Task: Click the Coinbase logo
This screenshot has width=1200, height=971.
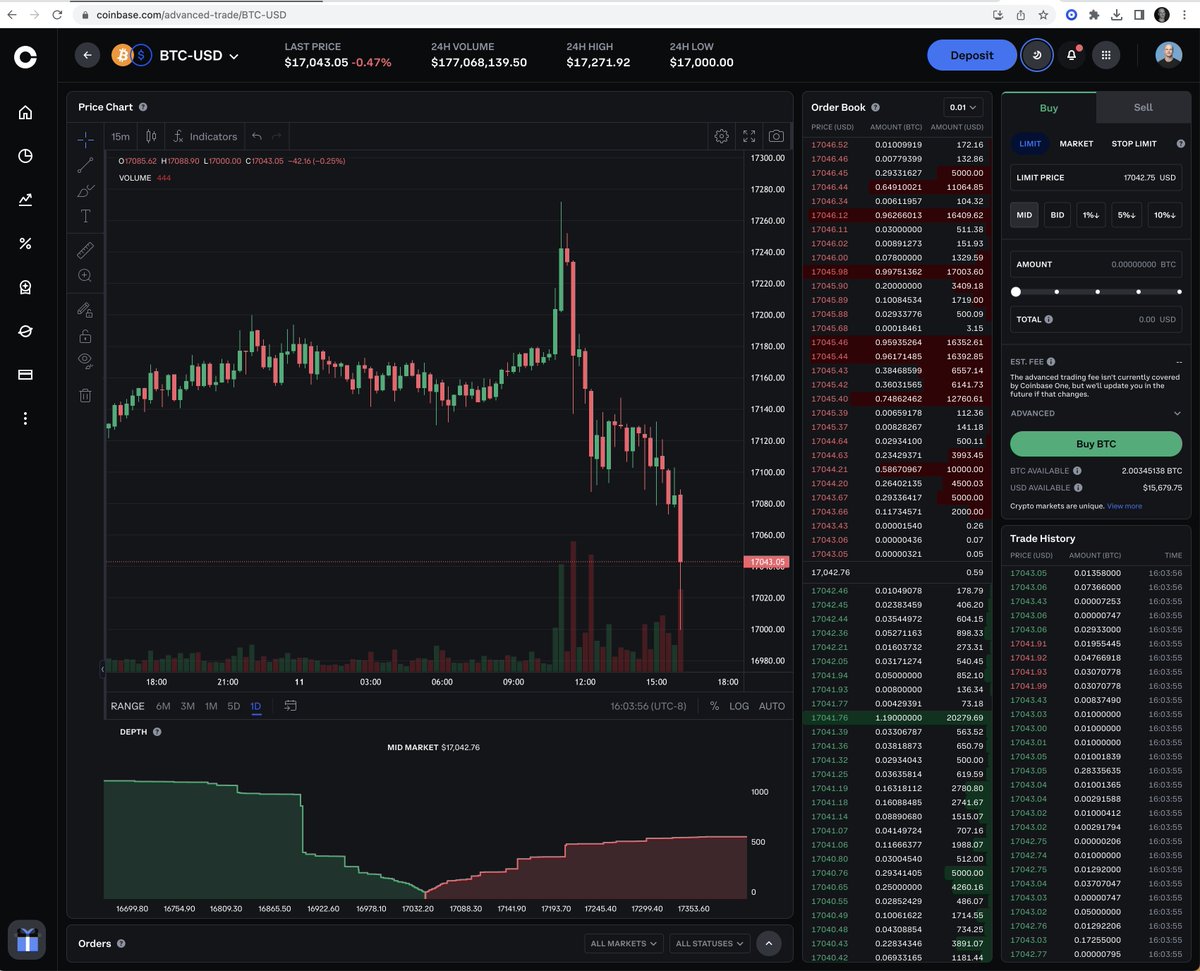Action: click(25, 58)
